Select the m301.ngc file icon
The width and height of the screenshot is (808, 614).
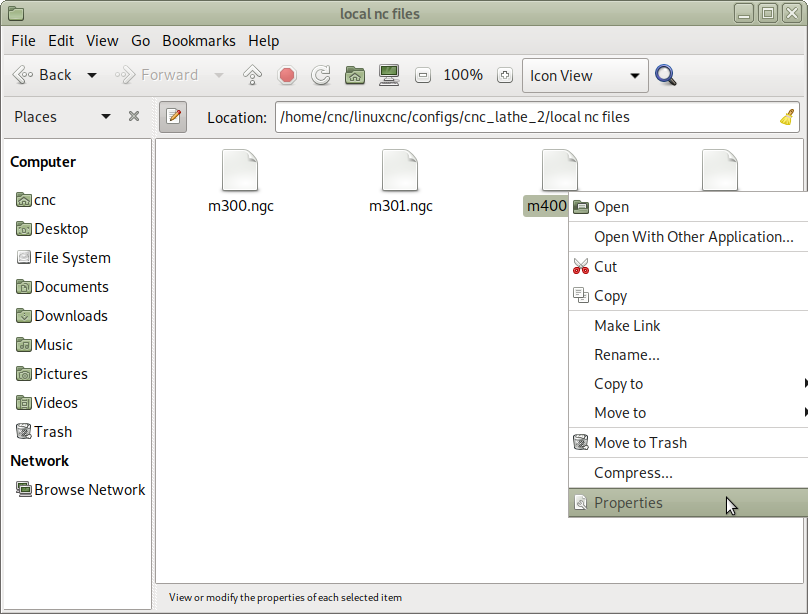[x=400, y=170]
